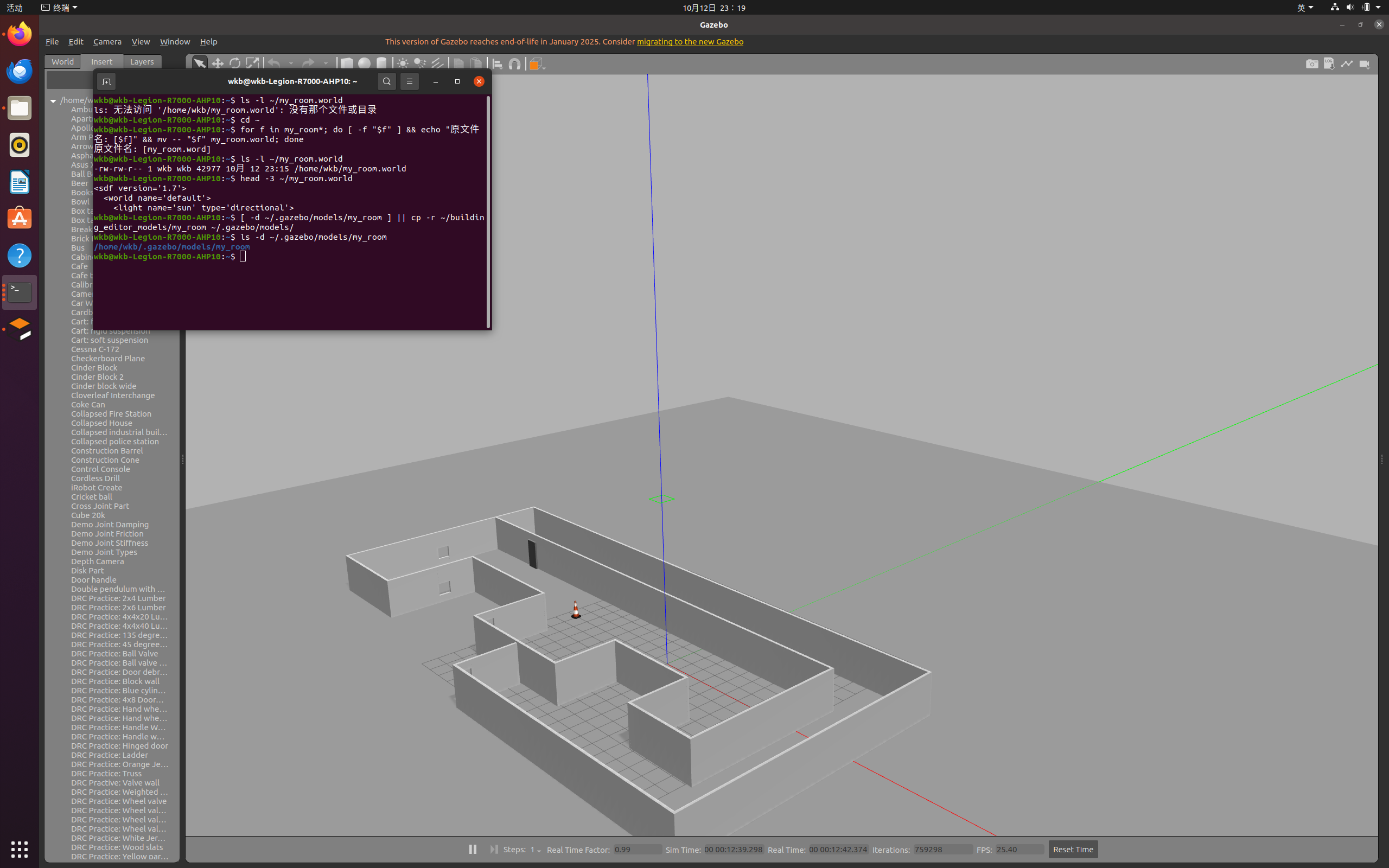This screenshot has width=1389, height=868.
Task: Click the terminal window scrollbar
Action: point(488,212)
